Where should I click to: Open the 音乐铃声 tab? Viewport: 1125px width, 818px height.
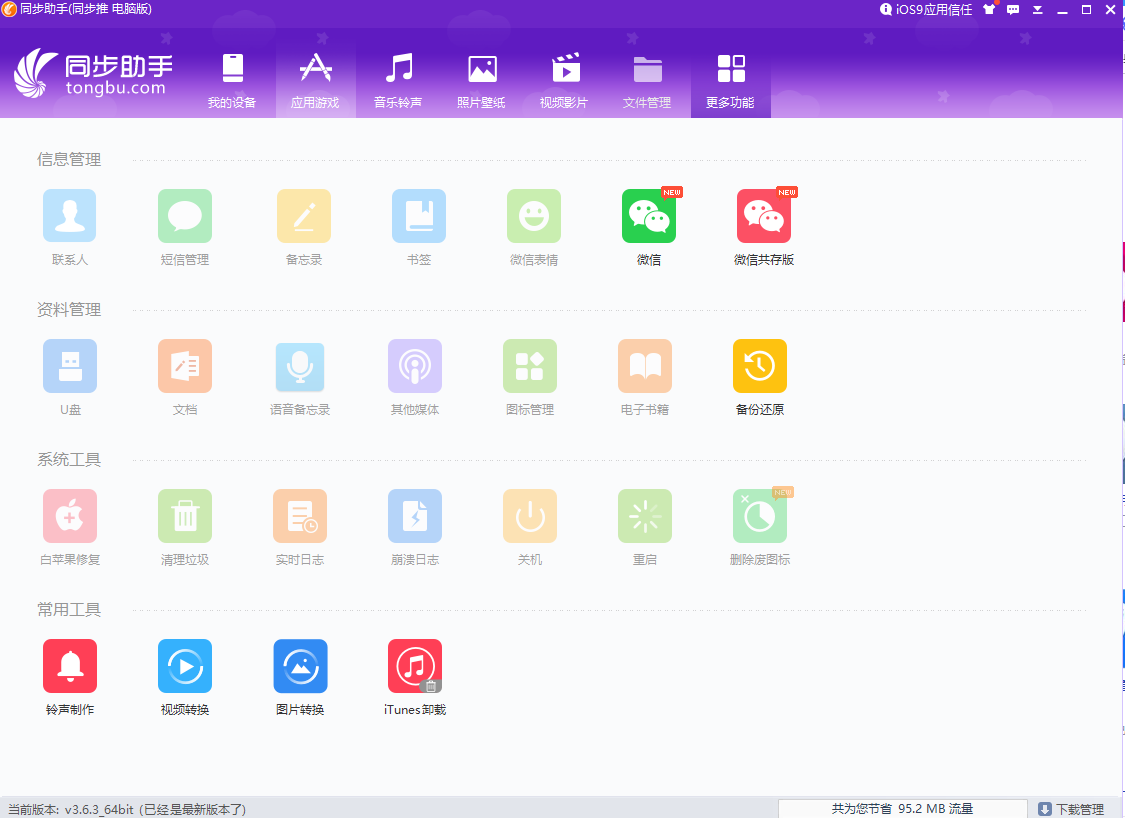(x=398, y=81)
